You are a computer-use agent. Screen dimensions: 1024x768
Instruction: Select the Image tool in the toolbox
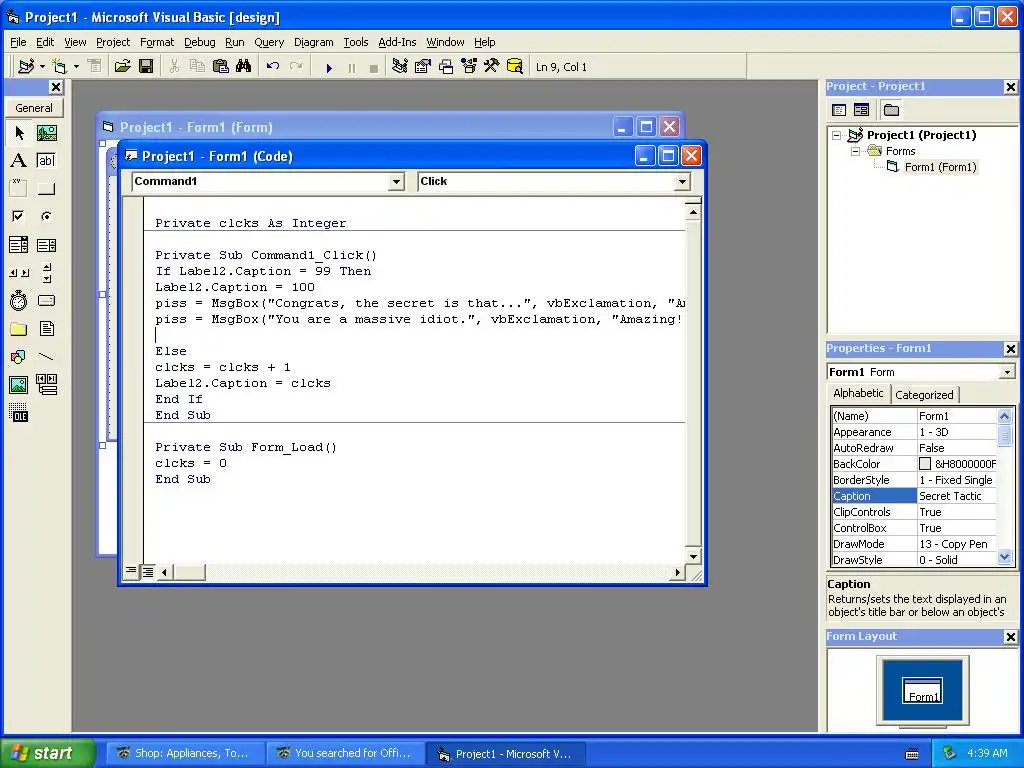(x=19, y=385)
